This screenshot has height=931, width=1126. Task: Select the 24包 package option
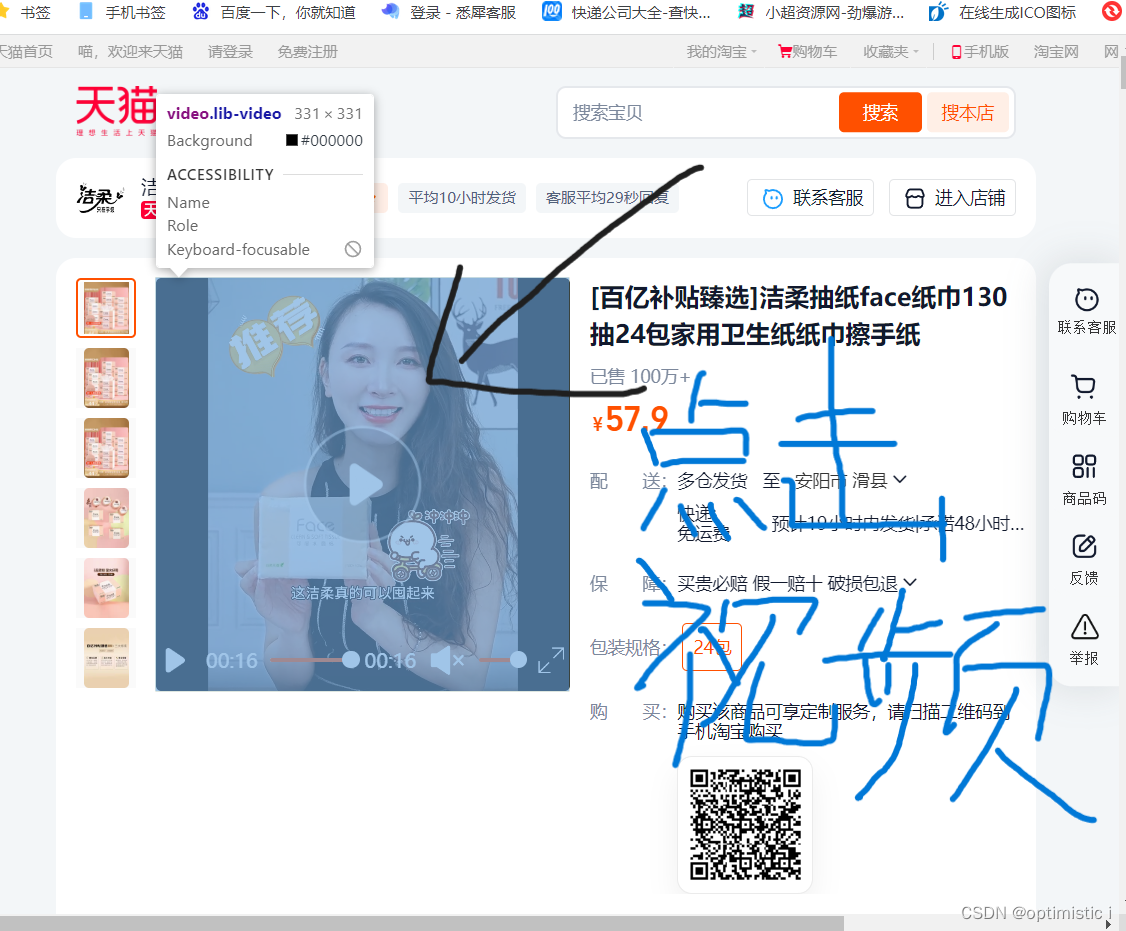tap(711, 647)
